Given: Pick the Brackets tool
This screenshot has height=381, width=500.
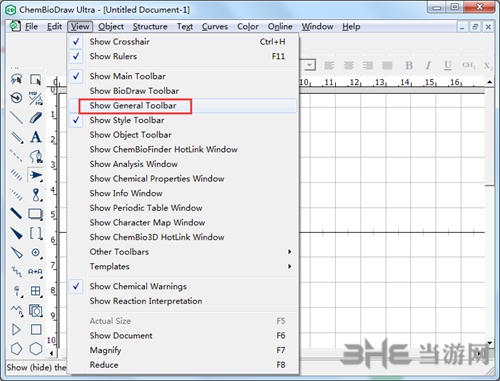Looking at the screenshot, I should (x=35, y=233).
